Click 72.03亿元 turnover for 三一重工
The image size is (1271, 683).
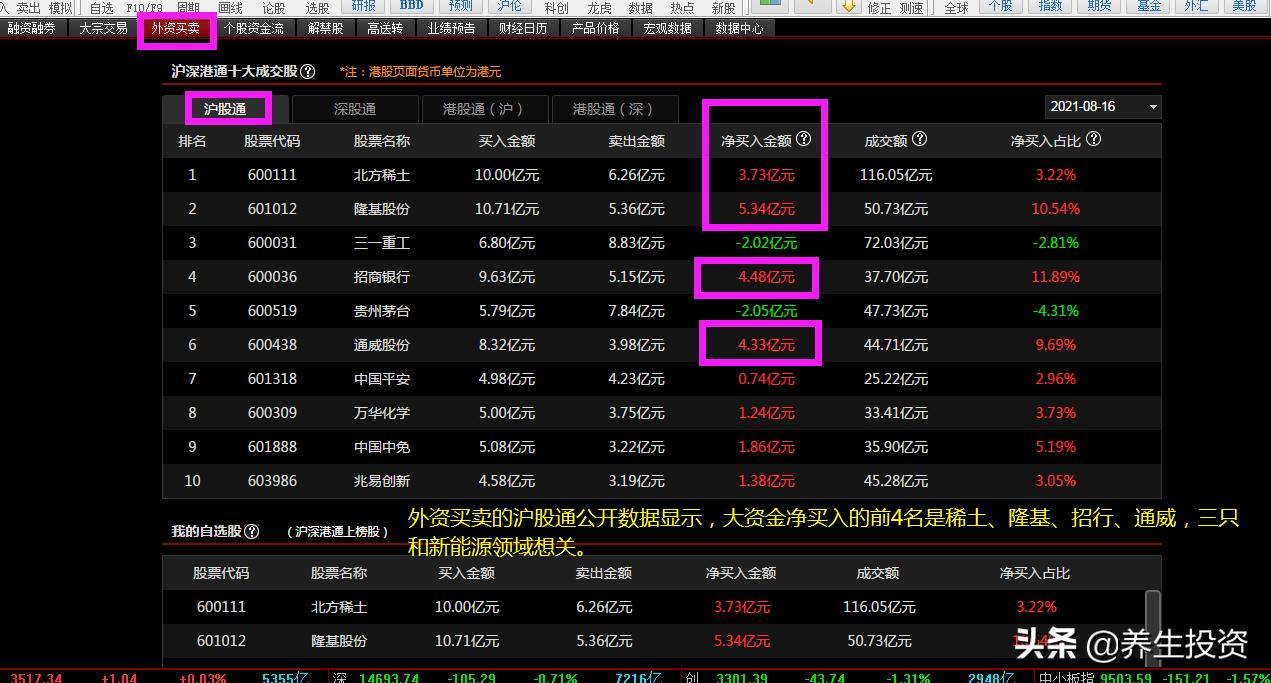pyautogui.click(x=895, y=243)
